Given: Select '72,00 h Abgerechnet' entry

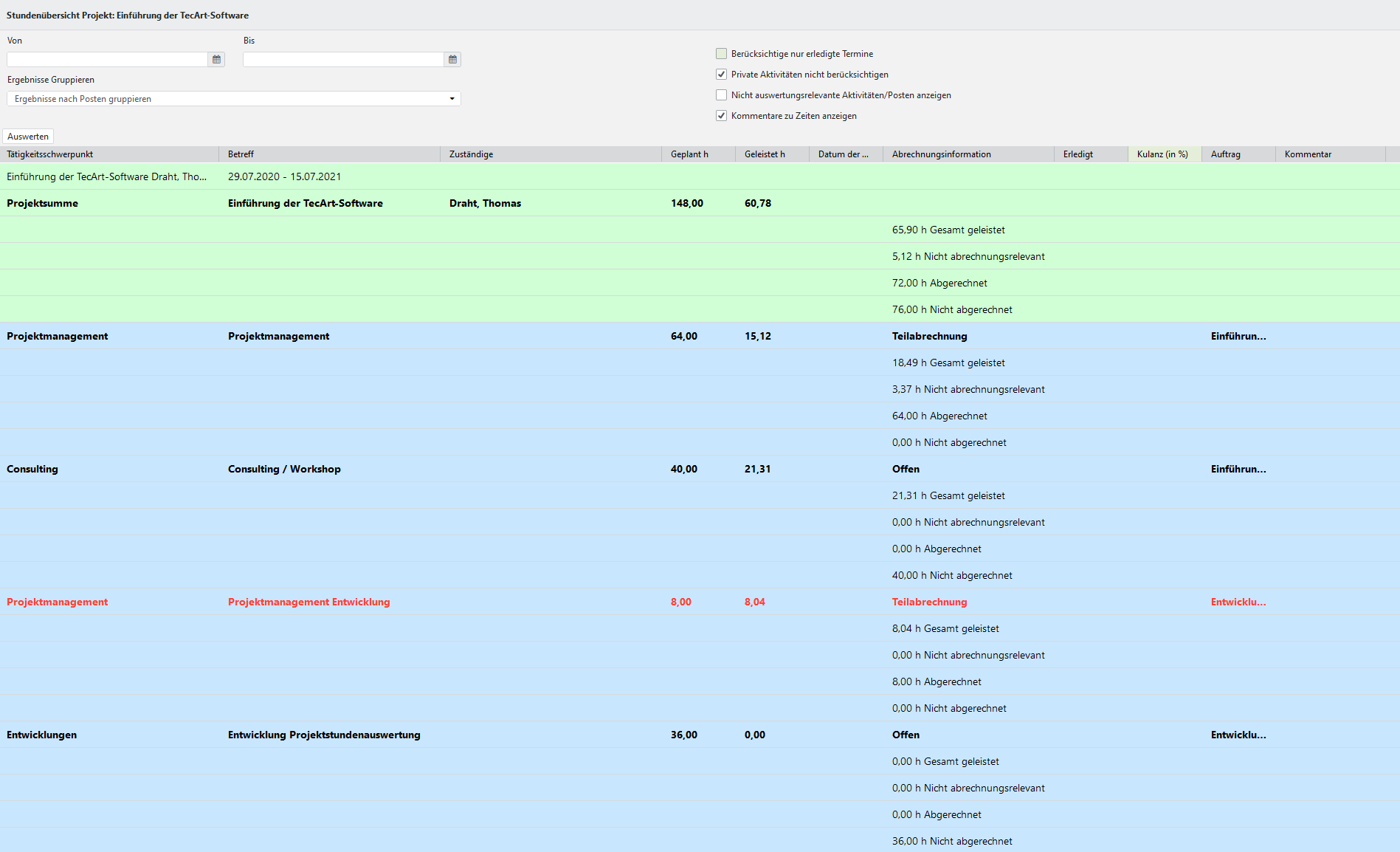Looking at the screenshot, I should pyautogui.click(x=939, y=283).
